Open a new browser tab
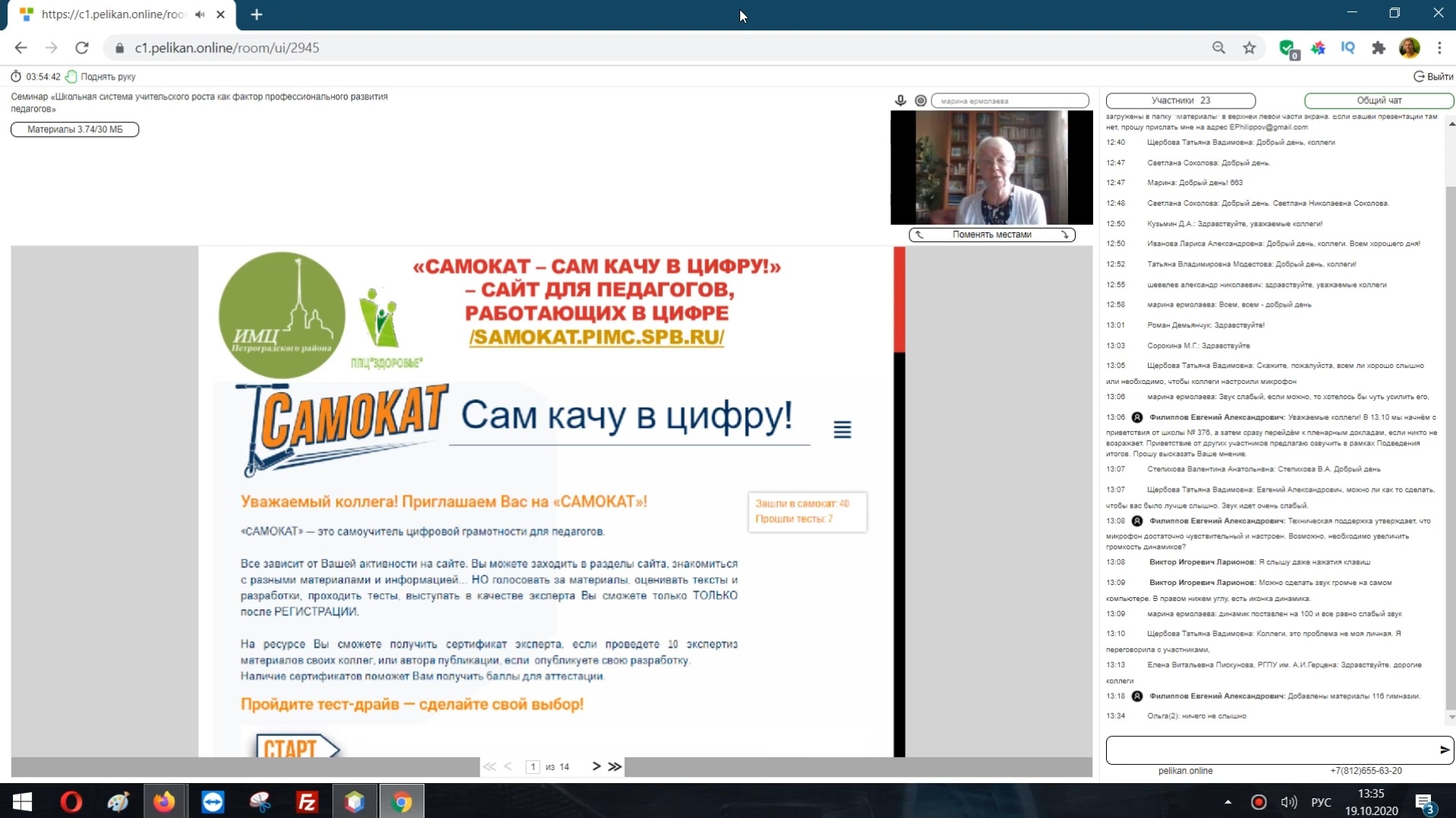 click(257, 14)
